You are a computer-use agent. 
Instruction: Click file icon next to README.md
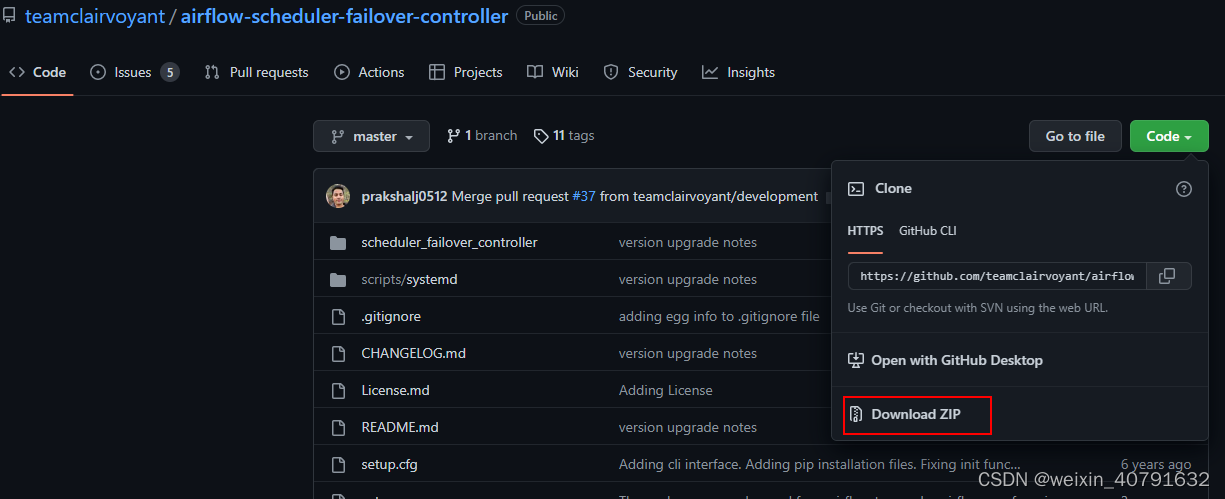[x=338, y=427]
